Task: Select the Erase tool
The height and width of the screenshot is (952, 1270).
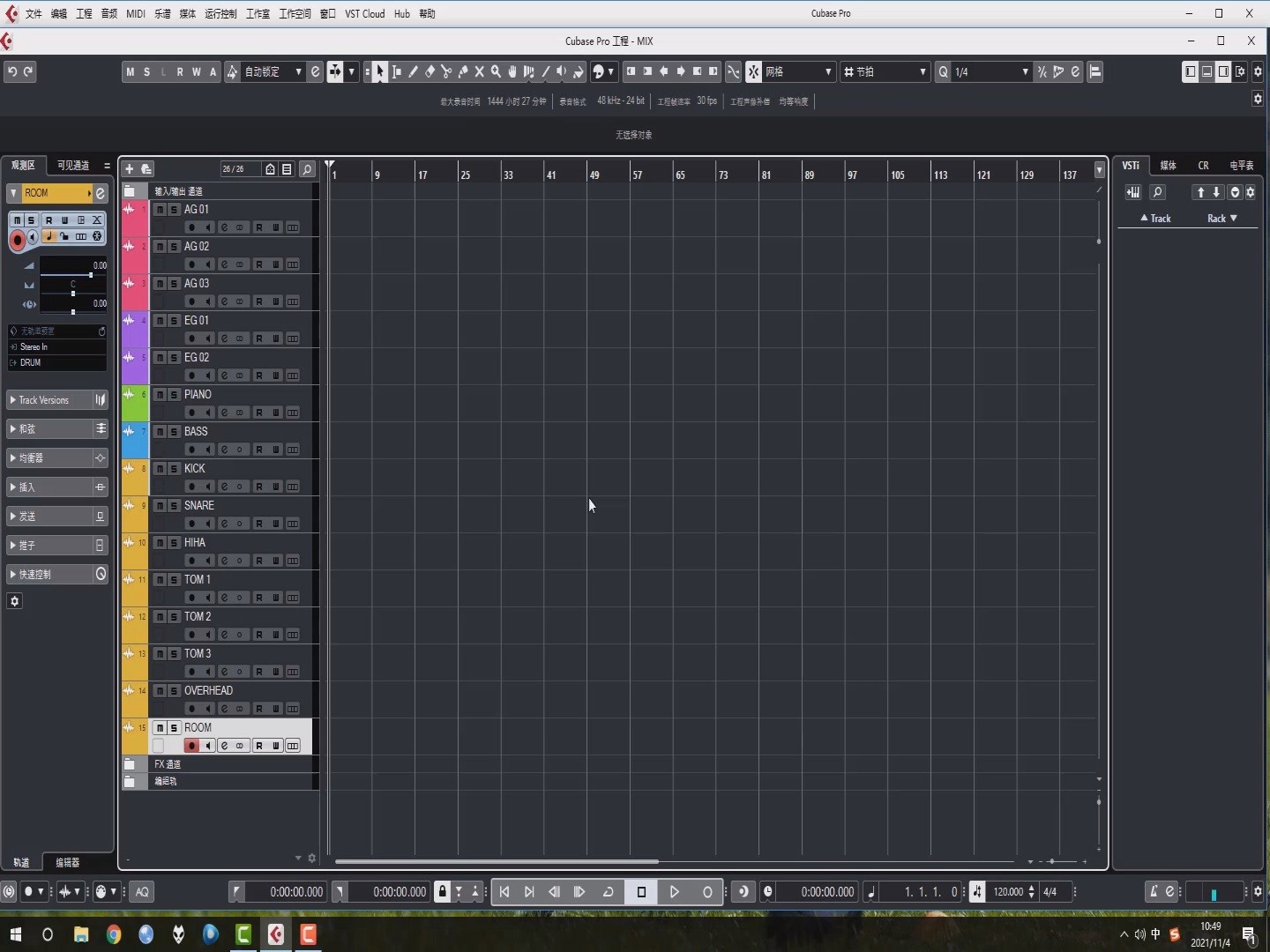Action: tap(430, 72)
